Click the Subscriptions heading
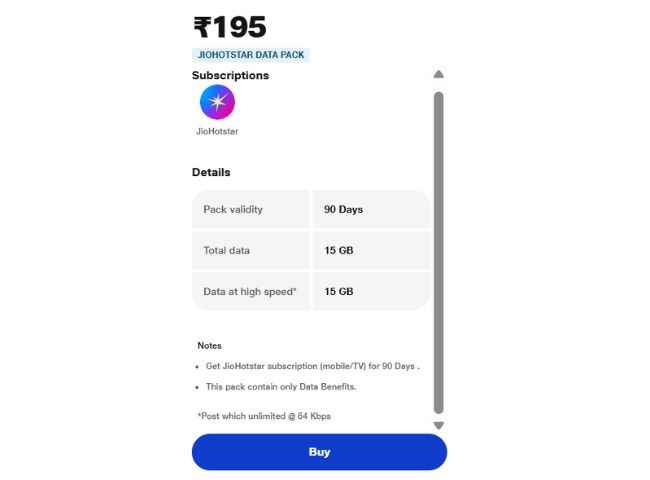The width and height of the screenshot is (650, 480). click(230, 75)
